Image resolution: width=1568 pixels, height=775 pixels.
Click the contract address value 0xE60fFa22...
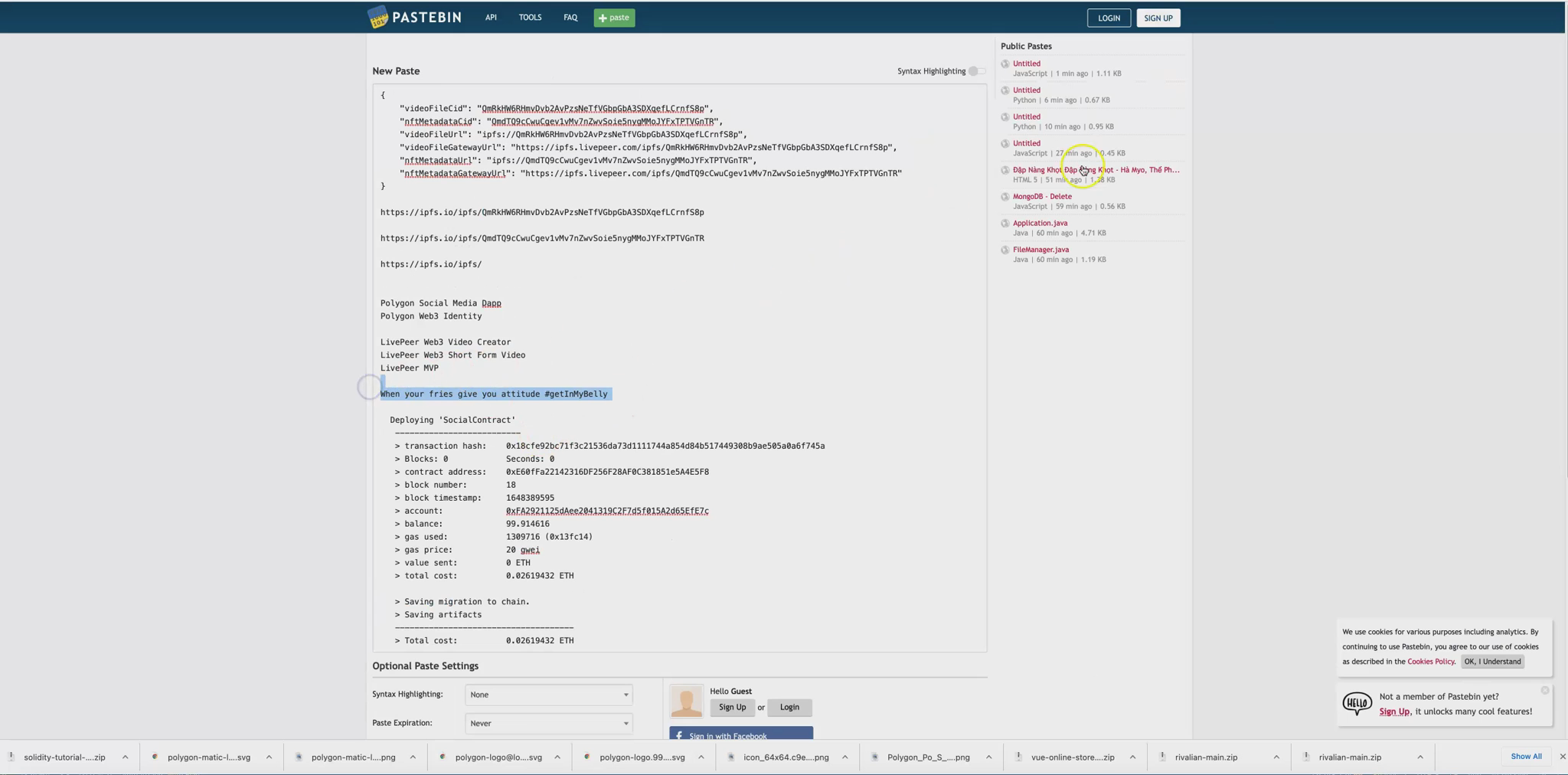pyautogui.click(x=607, y=472)
